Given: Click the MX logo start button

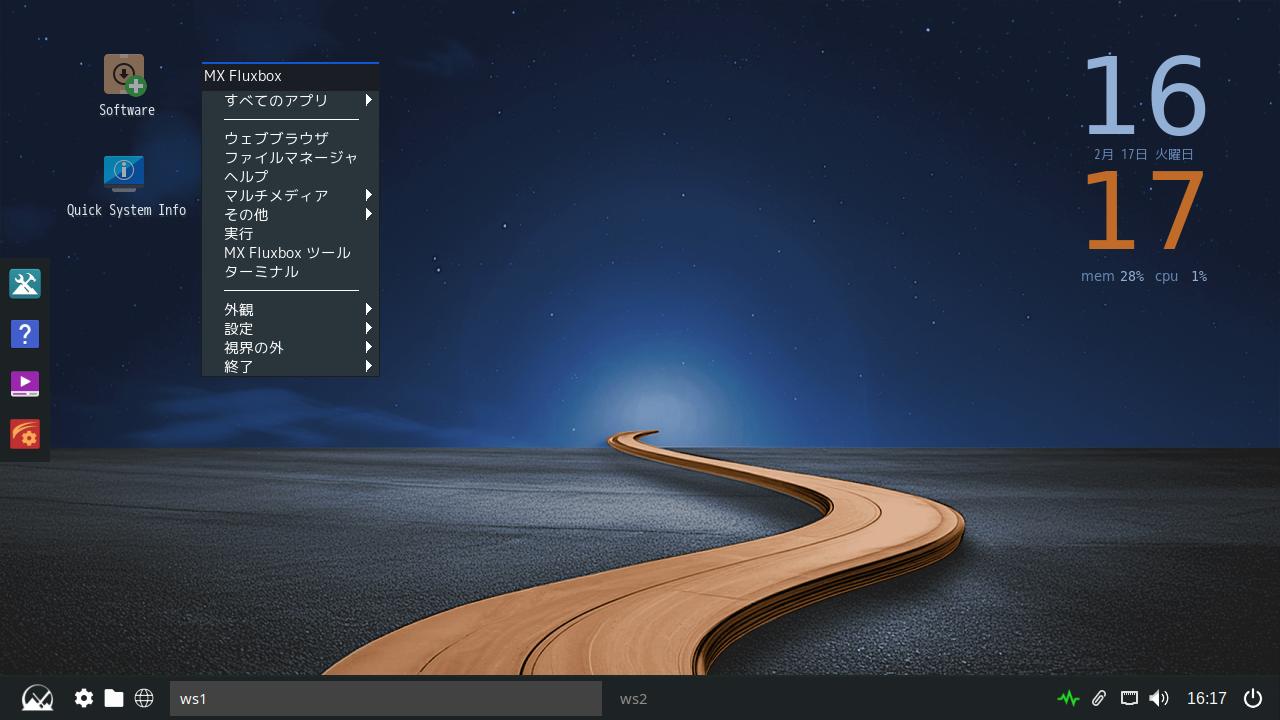Looking at the screenshot, I should (38, 698).
